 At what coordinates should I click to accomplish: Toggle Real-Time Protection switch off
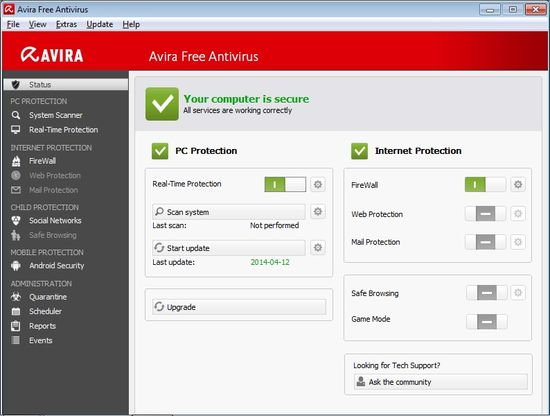285,184
